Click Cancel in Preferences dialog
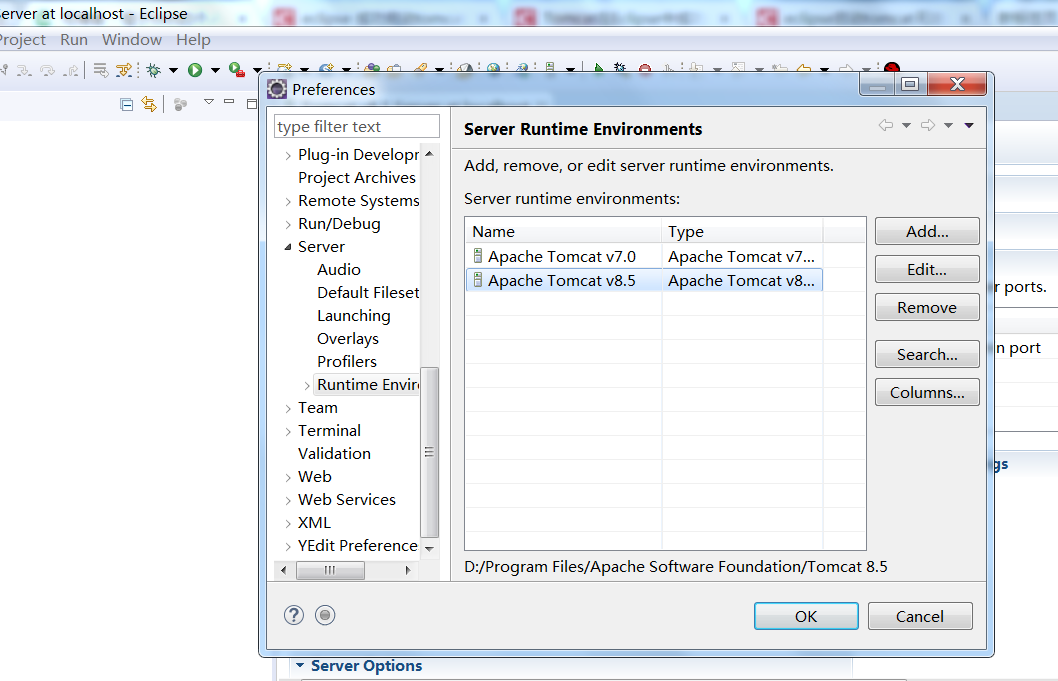The height and width of the screenshot is (681, 1058). (x=920, y=616)
